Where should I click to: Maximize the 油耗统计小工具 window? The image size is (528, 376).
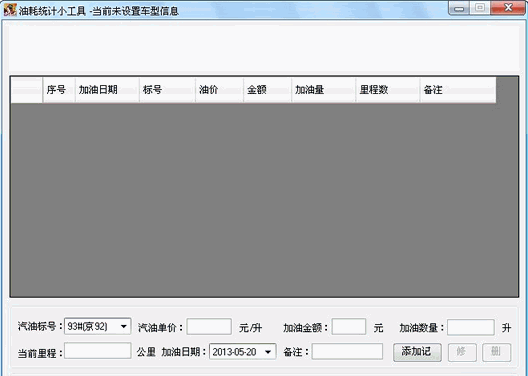[480, 8]
